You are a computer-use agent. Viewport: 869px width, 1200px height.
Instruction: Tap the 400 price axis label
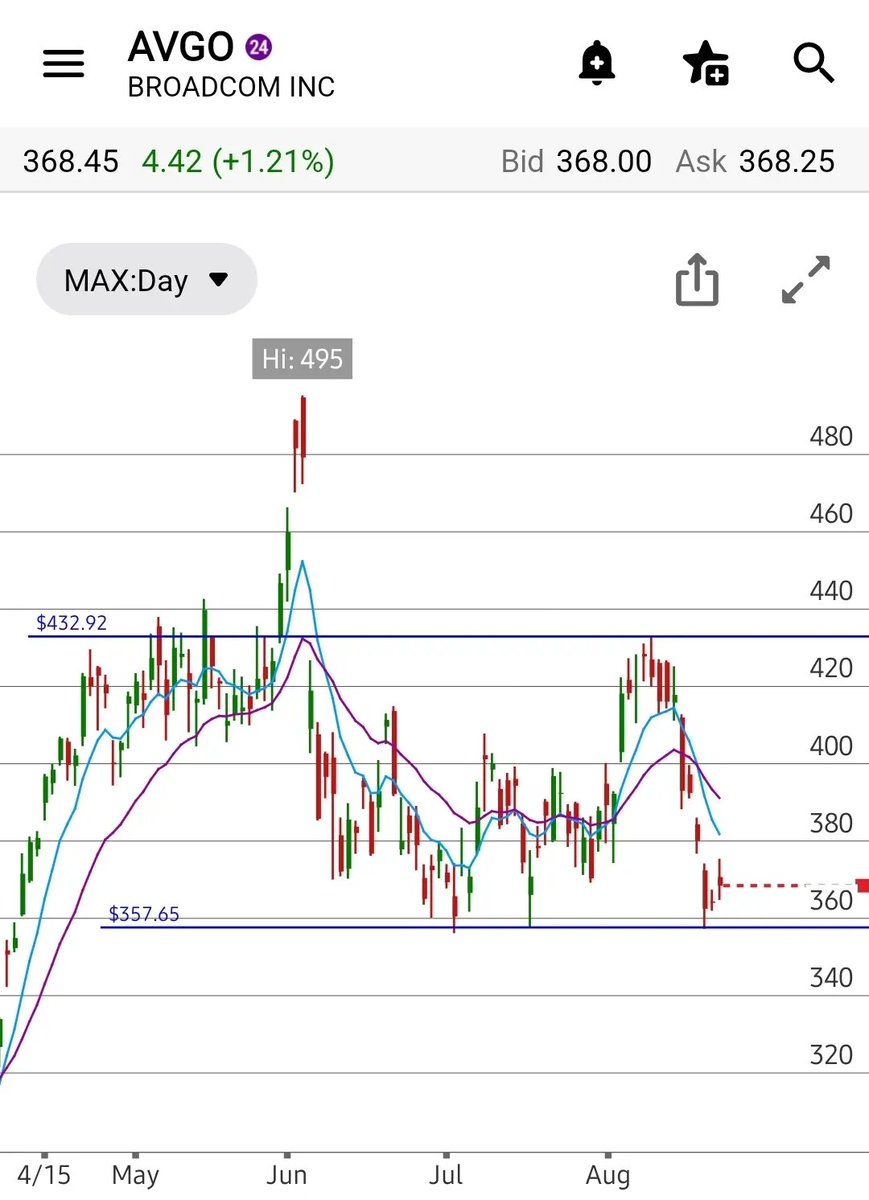click(x=831, y=745)
